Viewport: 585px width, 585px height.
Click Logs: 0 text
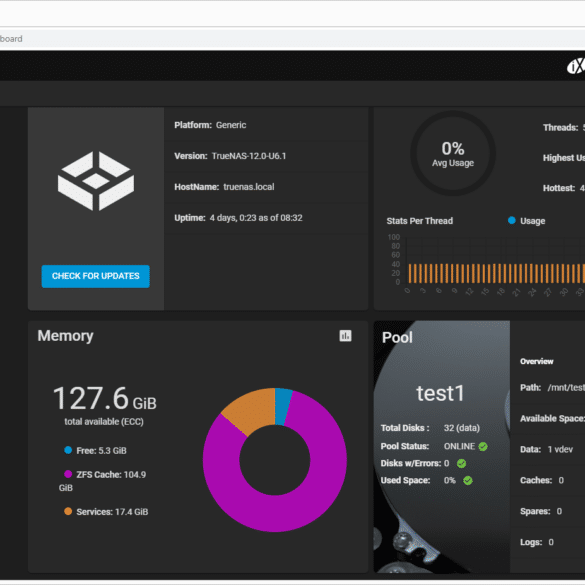click(x=537, y=542)
